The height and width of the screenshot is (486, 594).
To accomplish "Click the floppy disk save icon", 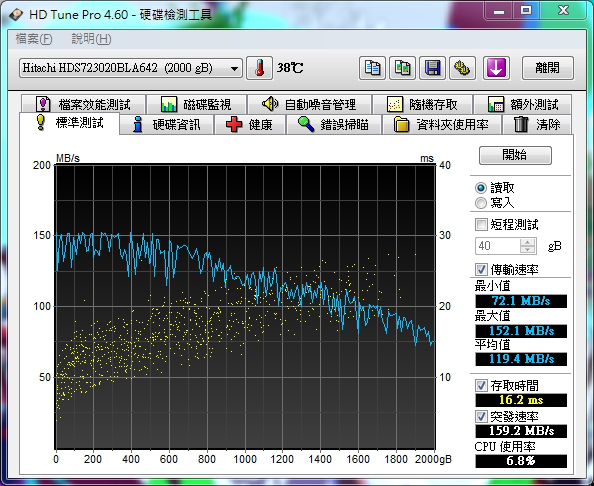I will 432,68.
